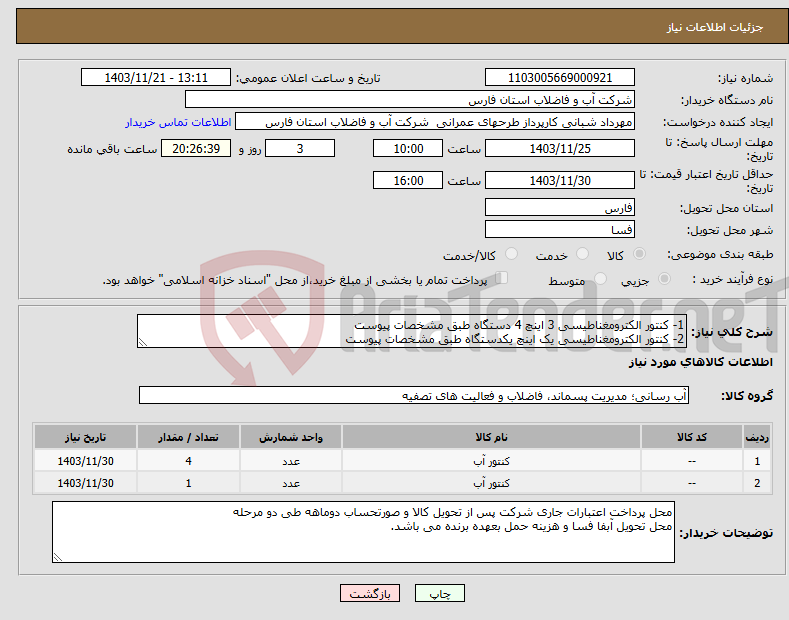
Task: Click the ردیف column header
Action: tap(757, 437)
